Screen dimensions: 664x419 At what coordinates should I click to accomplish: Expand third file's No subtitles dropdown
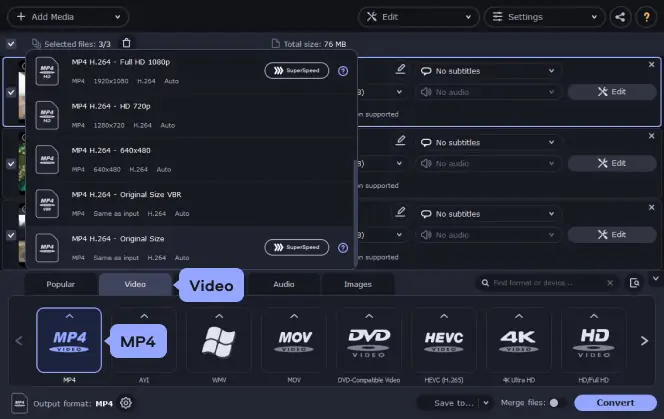point(488,214)
